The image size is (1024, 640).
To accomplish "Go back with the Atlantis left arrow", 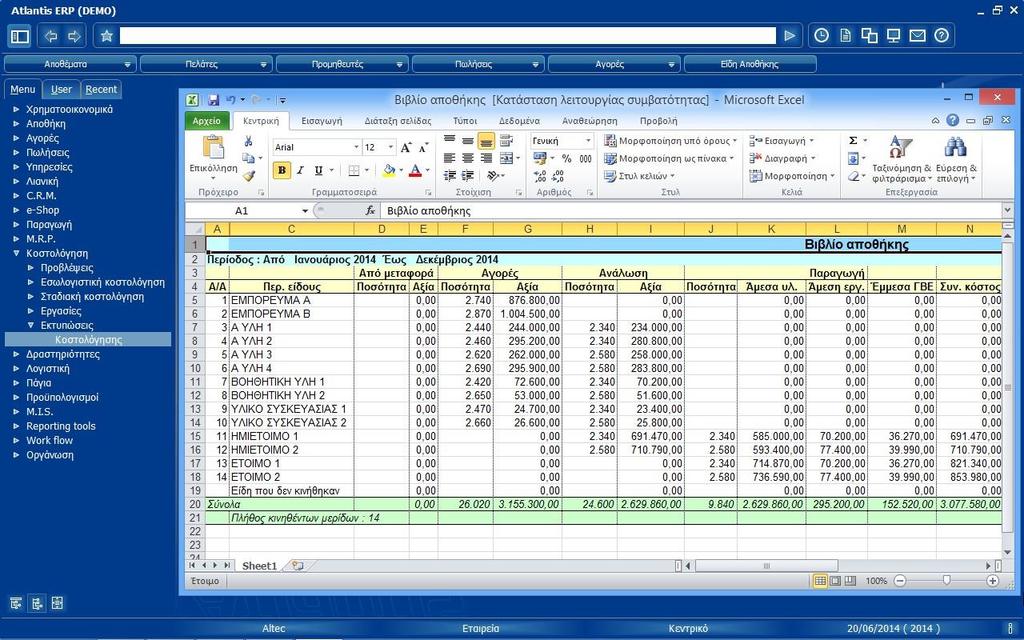I will pyautogui.click(x=51, y=36).
